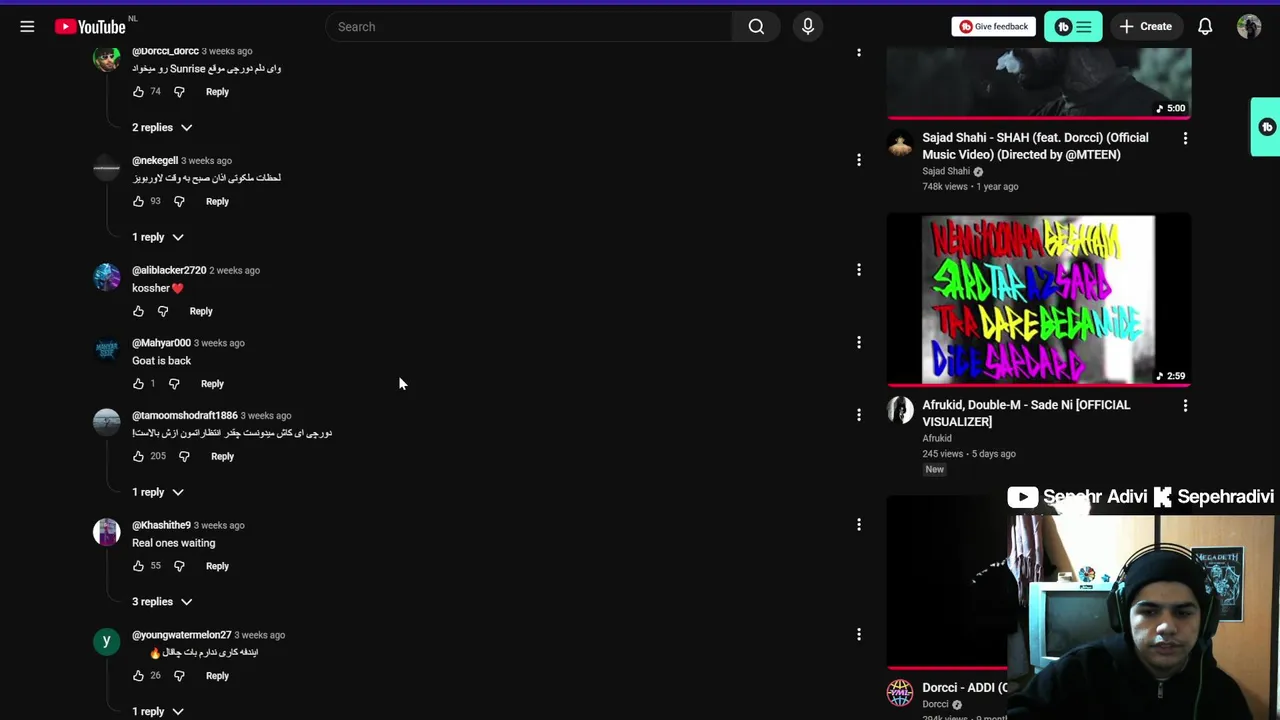Like the @nekegell comment
The height and width of the screenshot is (720, 1280).
coord(138,201)
